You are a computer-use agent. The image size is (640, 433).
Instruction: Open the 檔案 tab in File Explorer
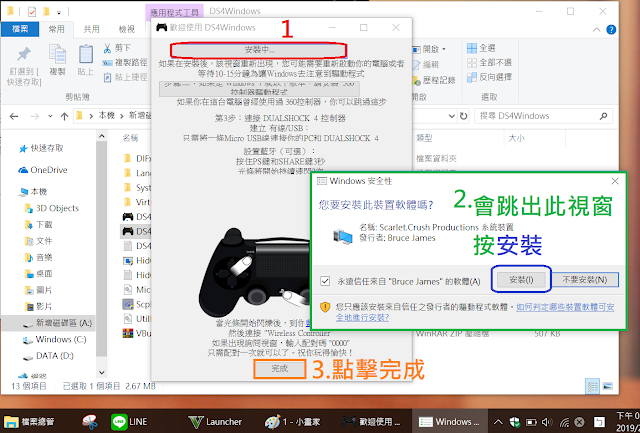tap(20, 29)
